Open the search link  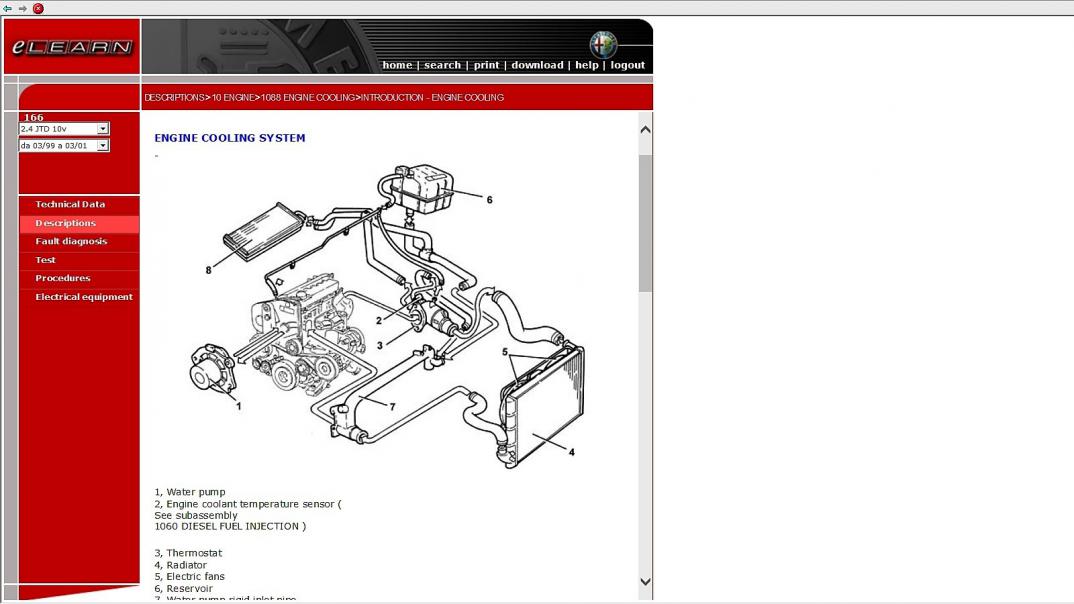coord(442,65)
